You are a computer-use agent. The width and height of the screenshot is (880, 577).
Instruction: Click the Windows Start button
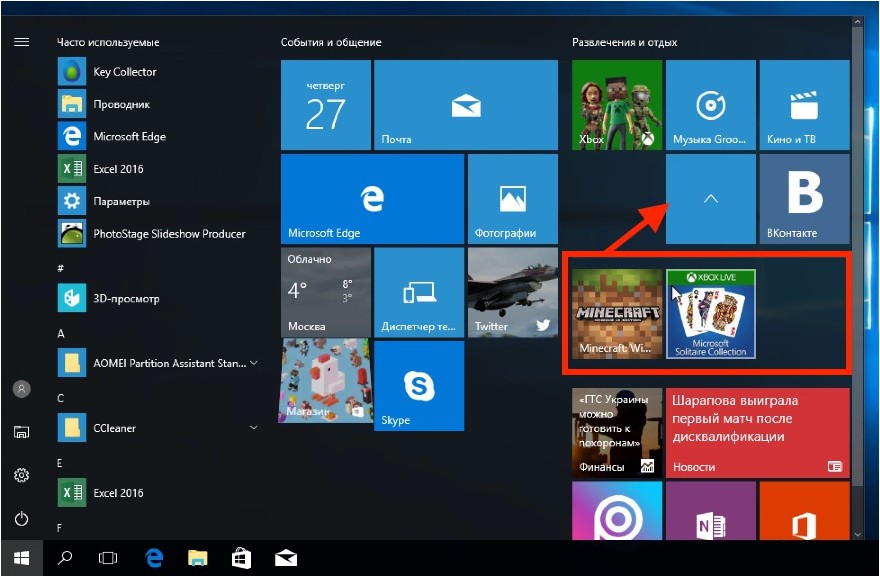(21, 558)
